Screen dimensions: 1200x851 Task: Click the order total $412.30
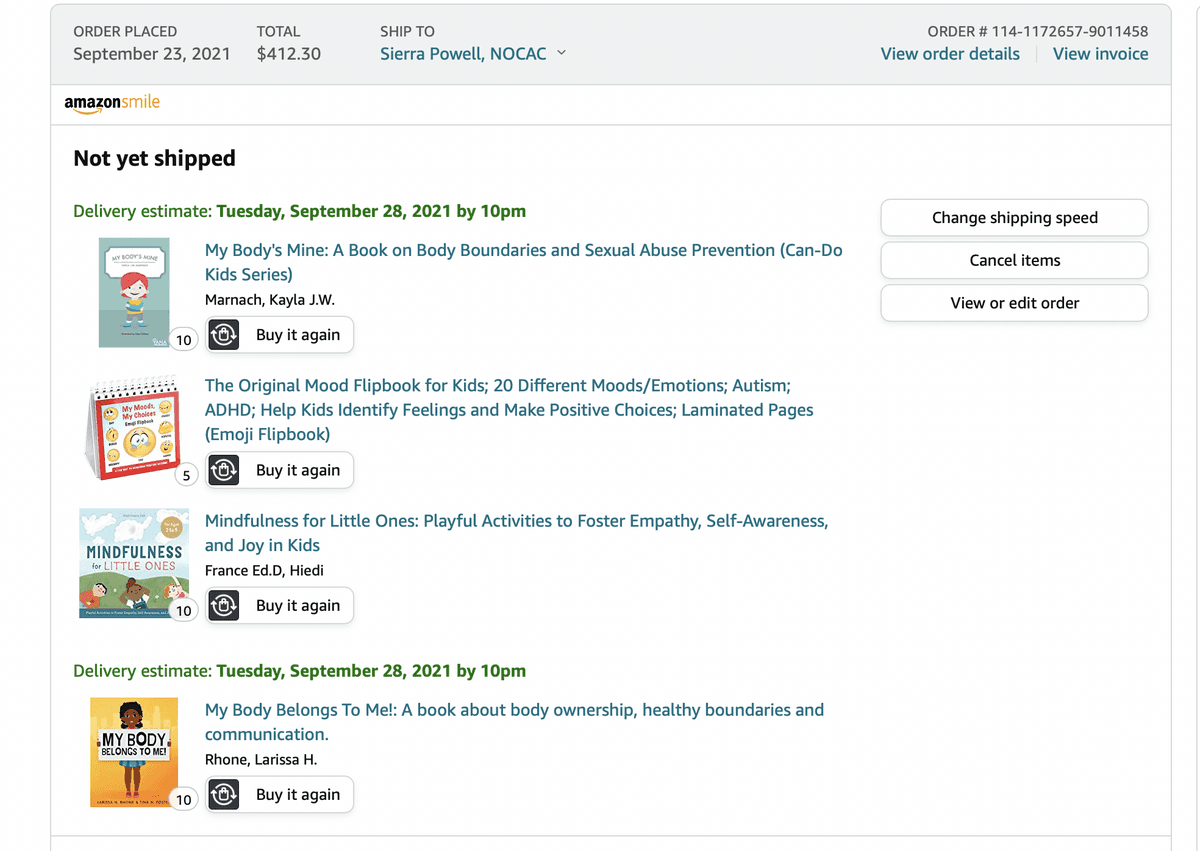289,54
